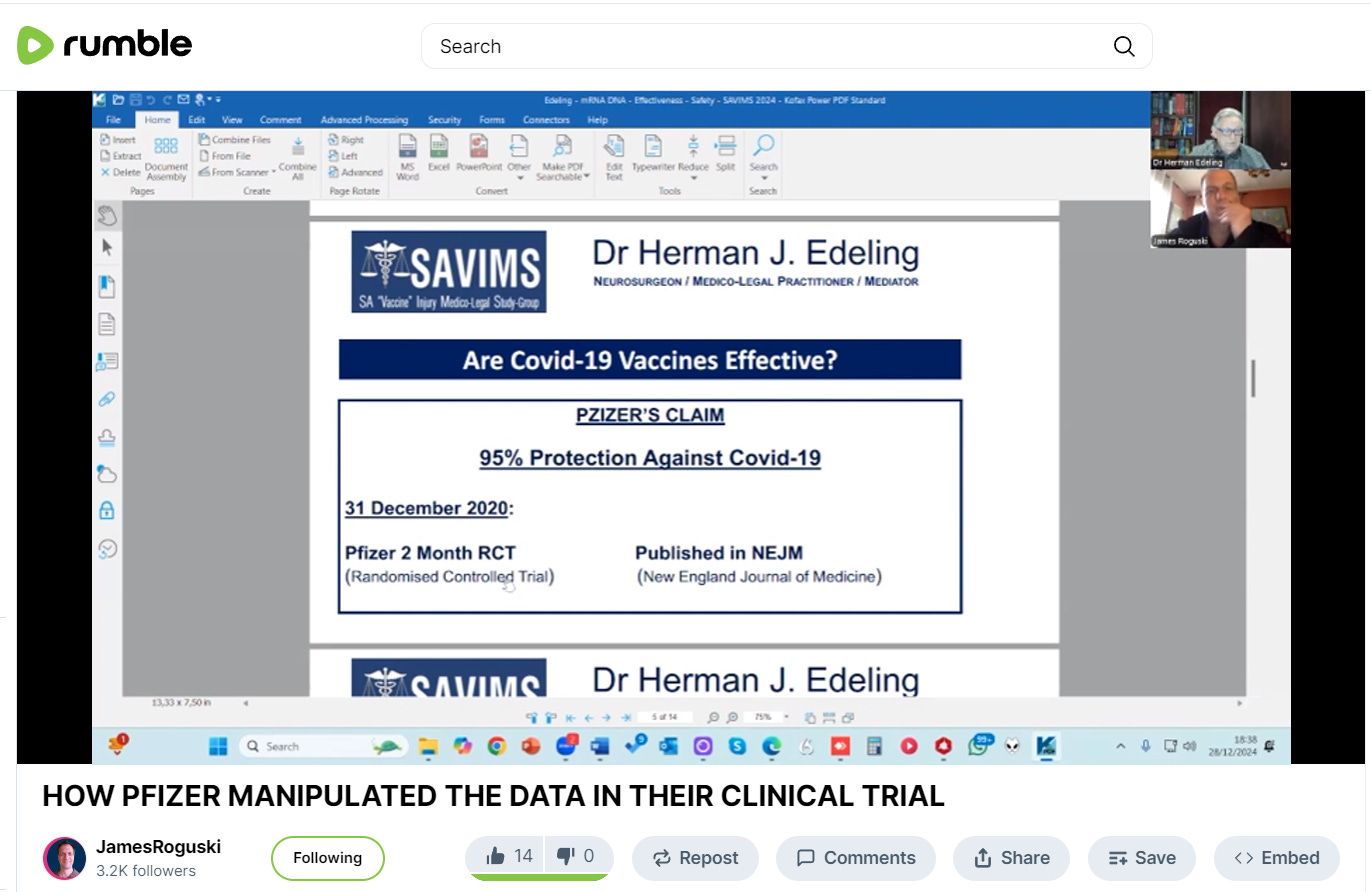Expand the From Scanner dropdown
Screen dimensions: 1371x892
(x=274, y=172)
